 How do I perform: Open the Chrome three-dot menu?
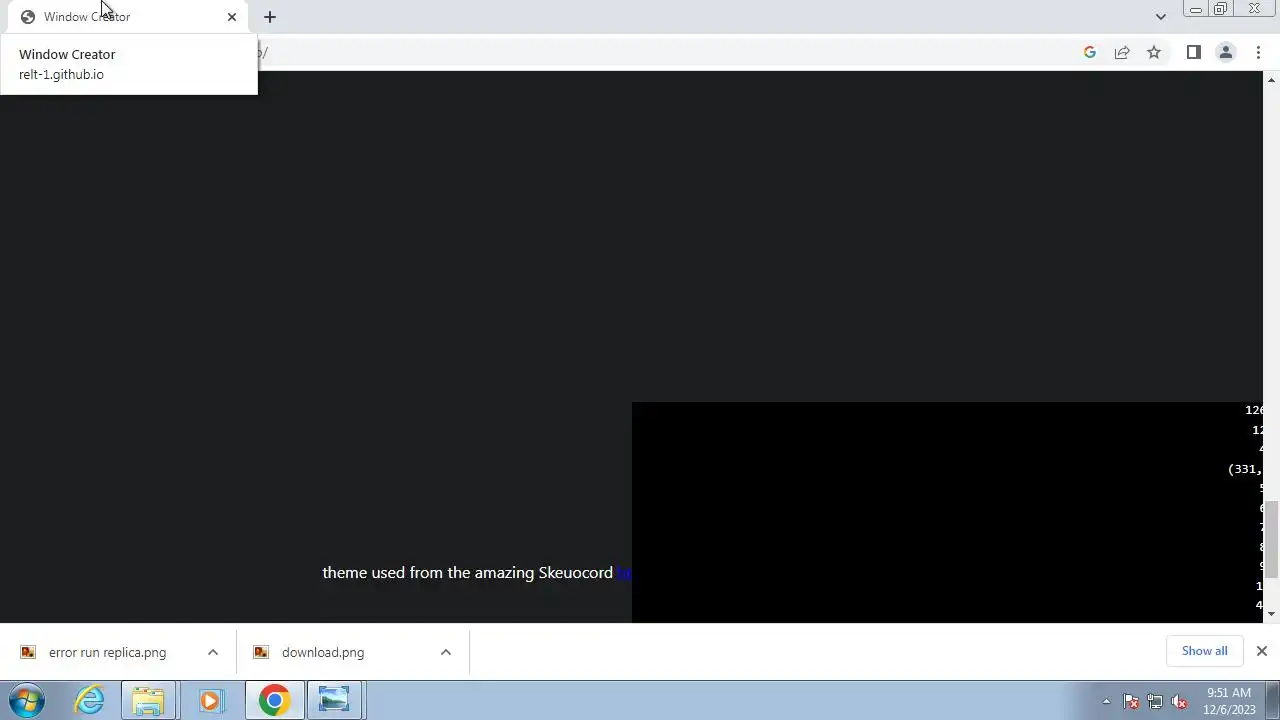pyautogui.click(x=1258, y=52)
